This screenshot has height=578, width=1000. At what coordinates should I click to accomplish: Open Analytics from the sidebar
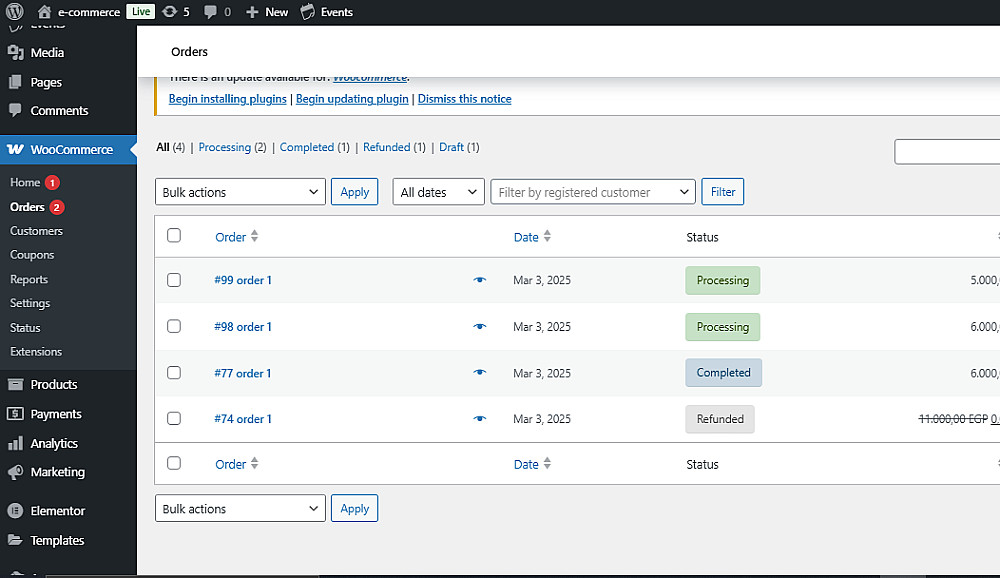[x=54, y=443]
